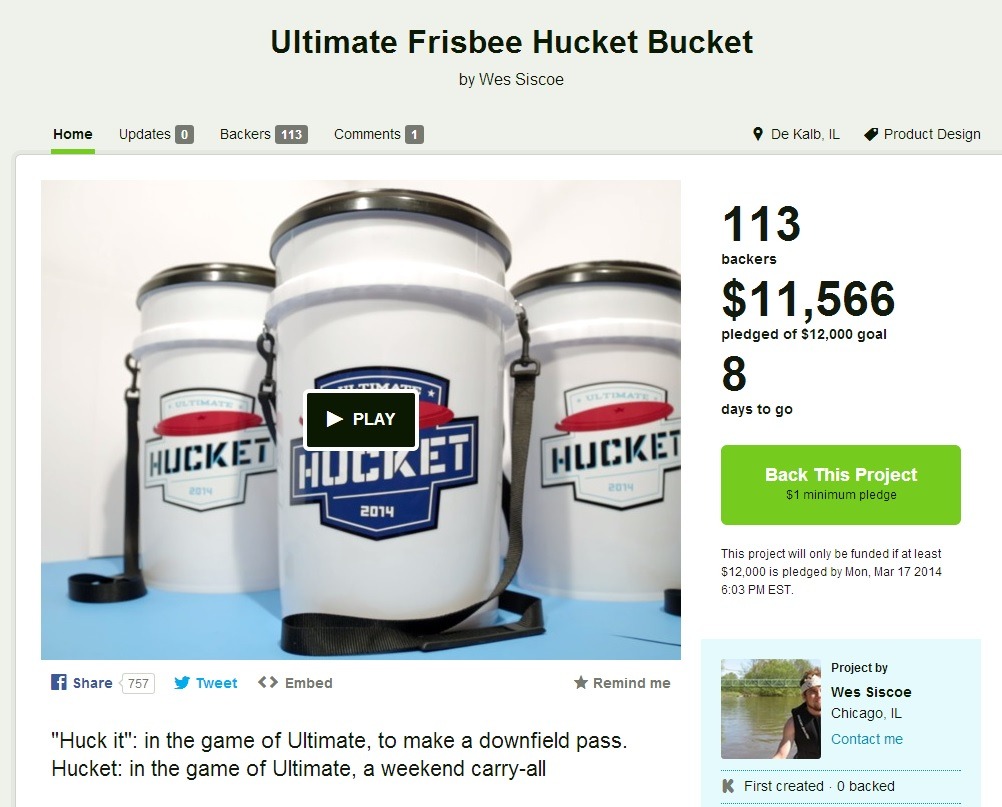
Task: Open the Comments tab
Action: click(x=378, y=134)
